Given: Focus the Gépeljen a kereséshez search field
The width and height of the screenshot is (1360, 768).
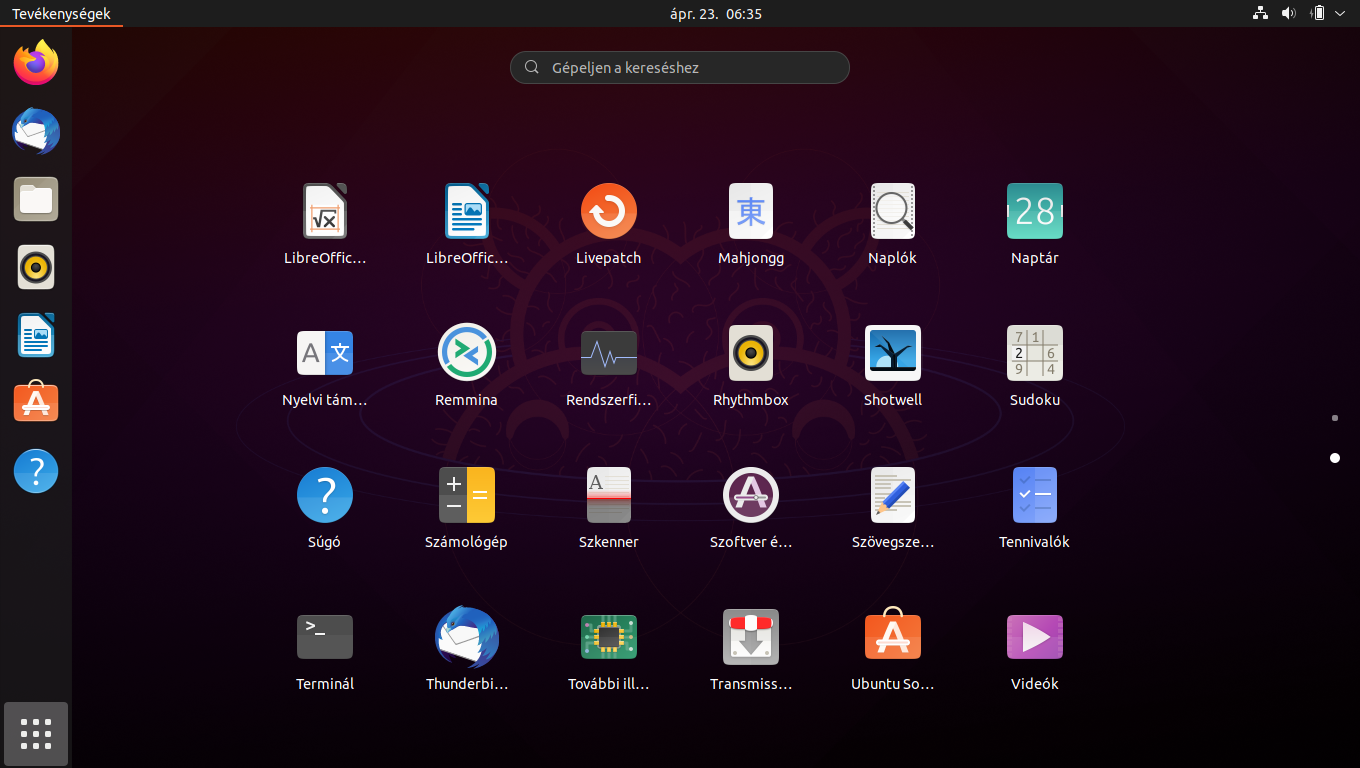Looking at the screenshot, I should tap(680, 68).
